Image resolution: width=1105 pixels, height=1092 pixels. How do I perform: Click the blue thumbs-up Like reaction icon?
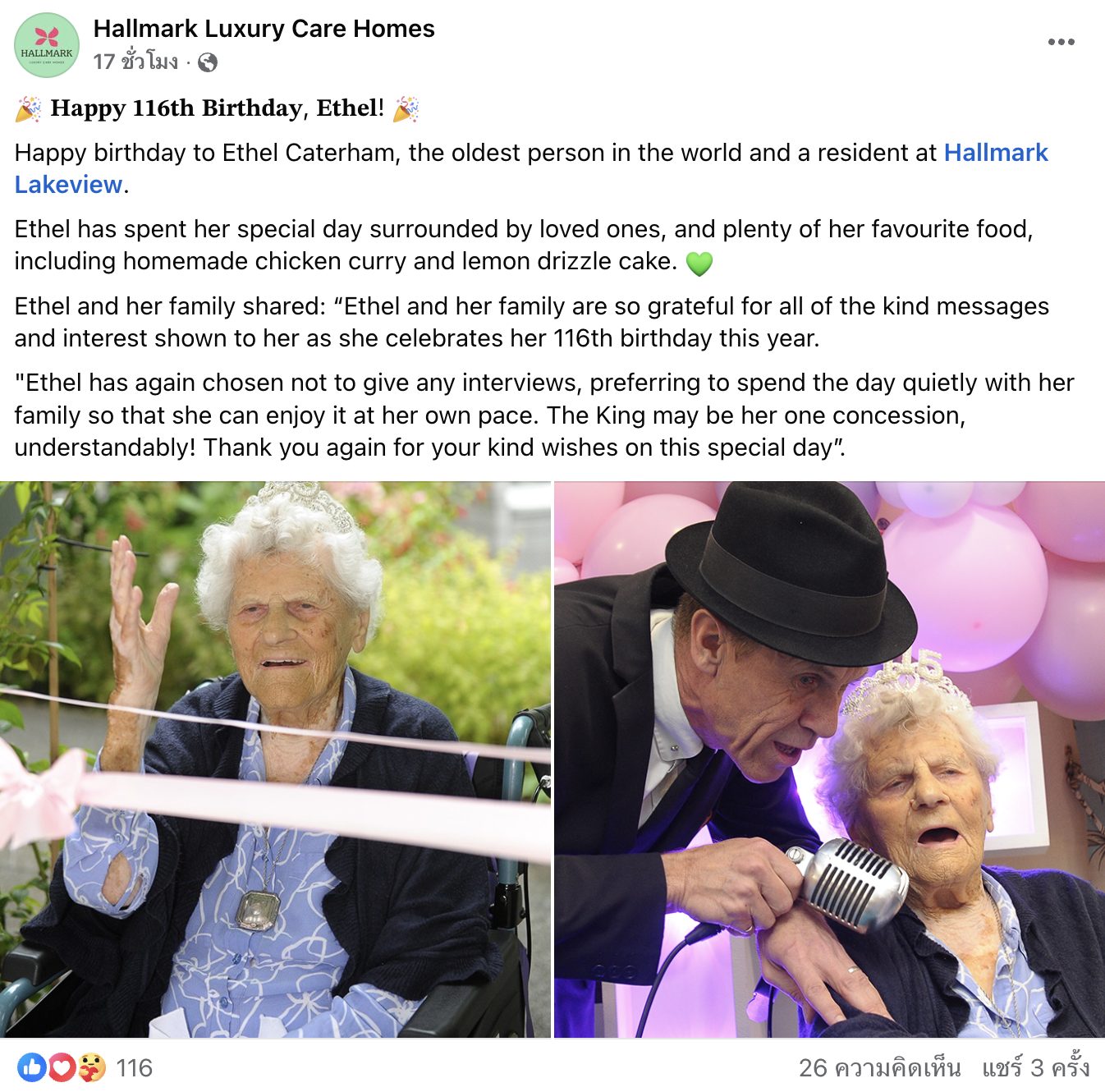coord(32,1067)
